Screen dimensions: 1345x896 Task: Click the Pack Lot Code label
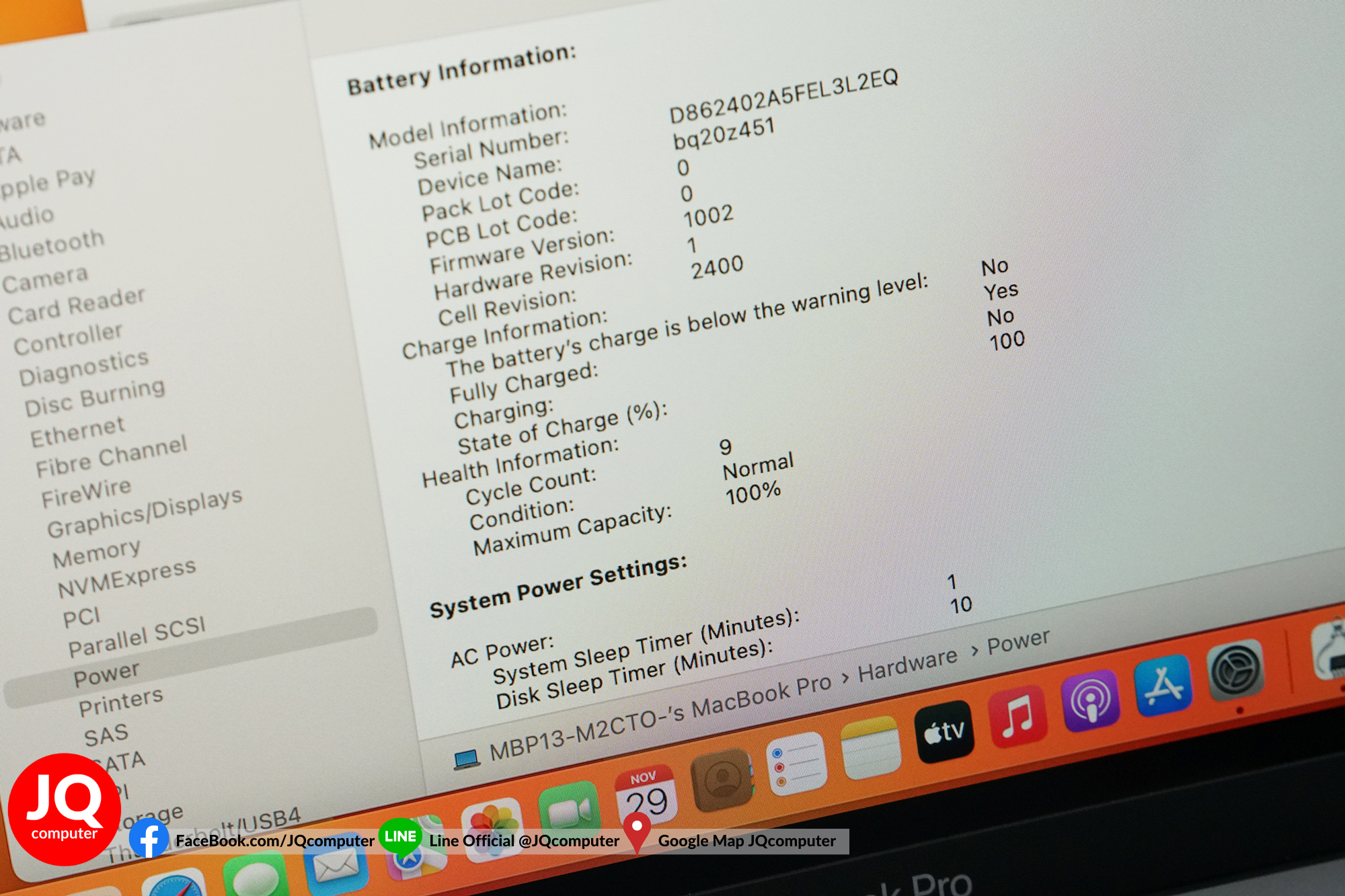500,201
